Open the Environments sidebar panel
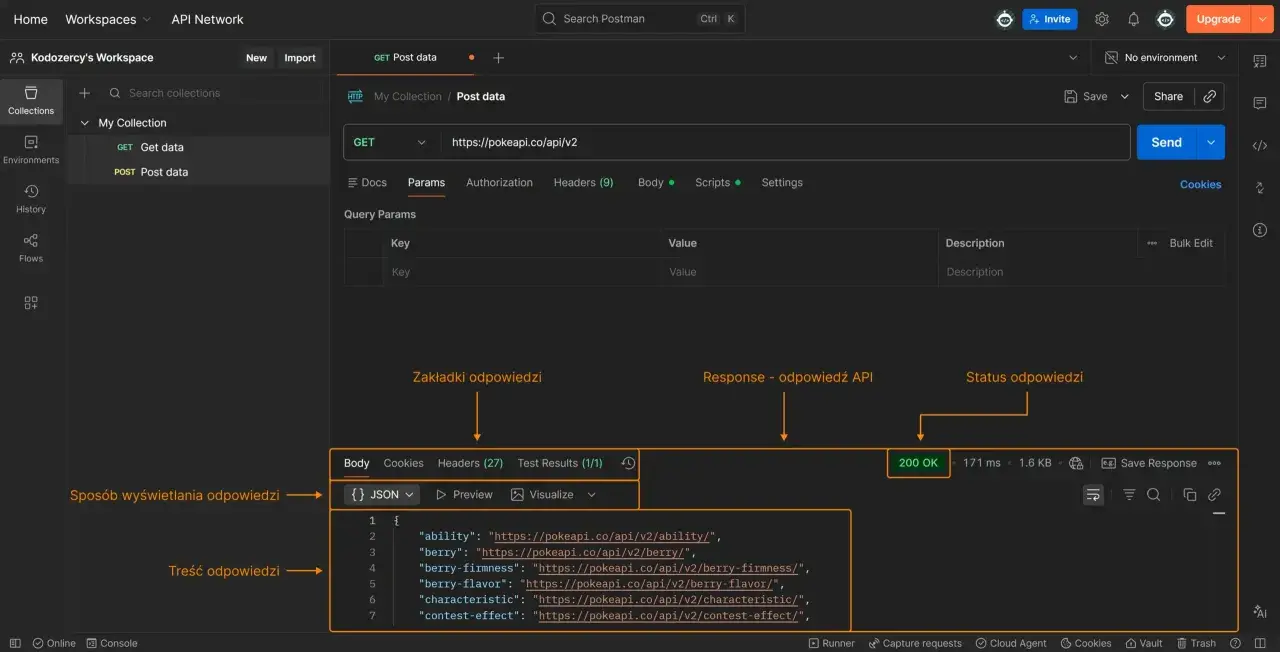The height and width of the screenshot is (652, 1280). (x=31, y=150)
